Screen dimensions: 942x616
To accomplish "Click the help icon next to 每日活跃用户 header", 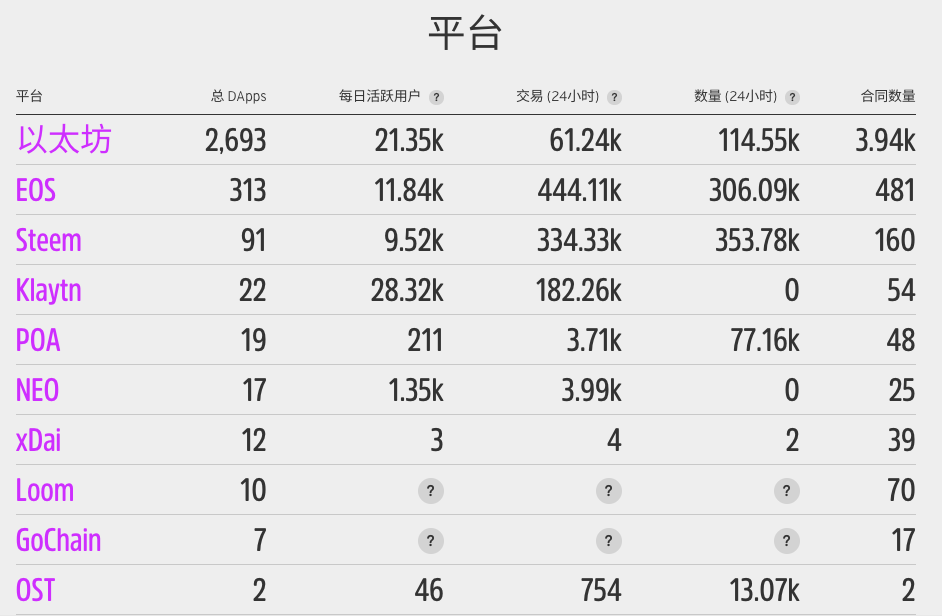I will 436,97.
